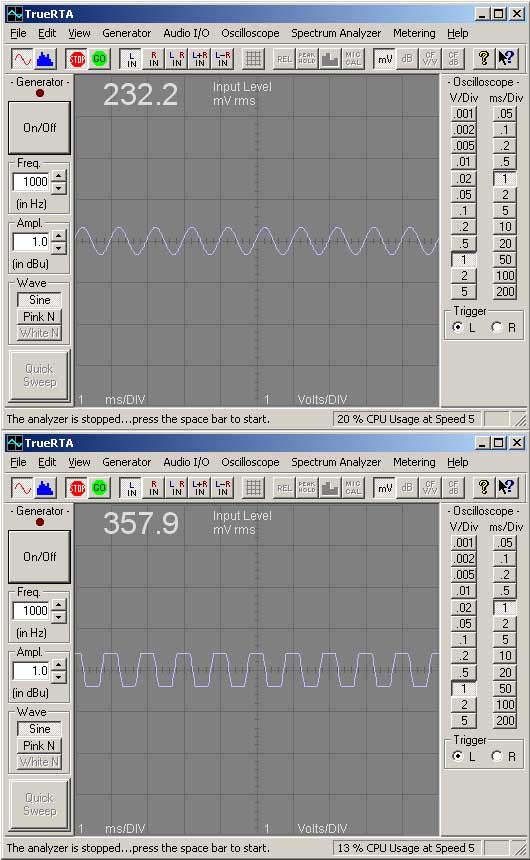
Task: Select L+R IN input icon in bottom window
Action: coord(200,488)
